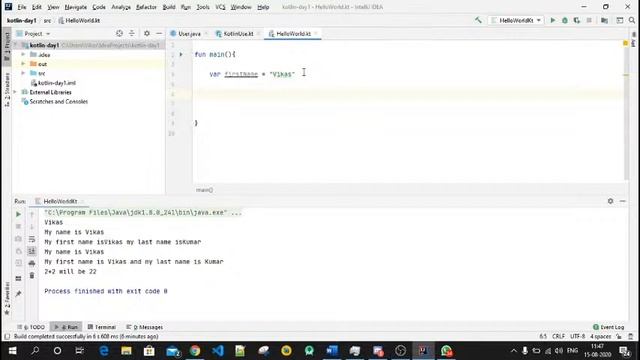Expand the out folder
The height and width of the screenshot is (360, 640).
[23, 64]
